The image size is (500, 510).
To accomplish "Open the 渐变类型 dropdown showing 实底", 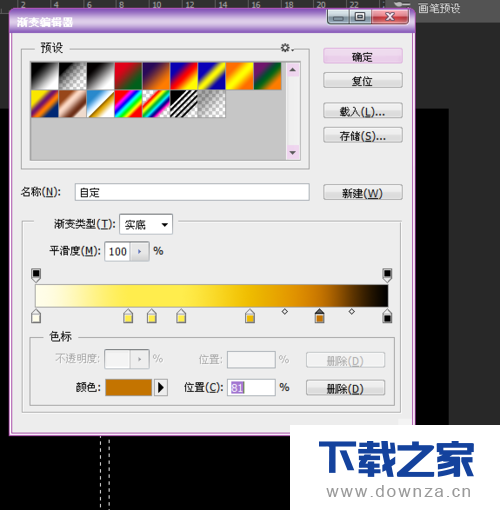I will [146, 225].
